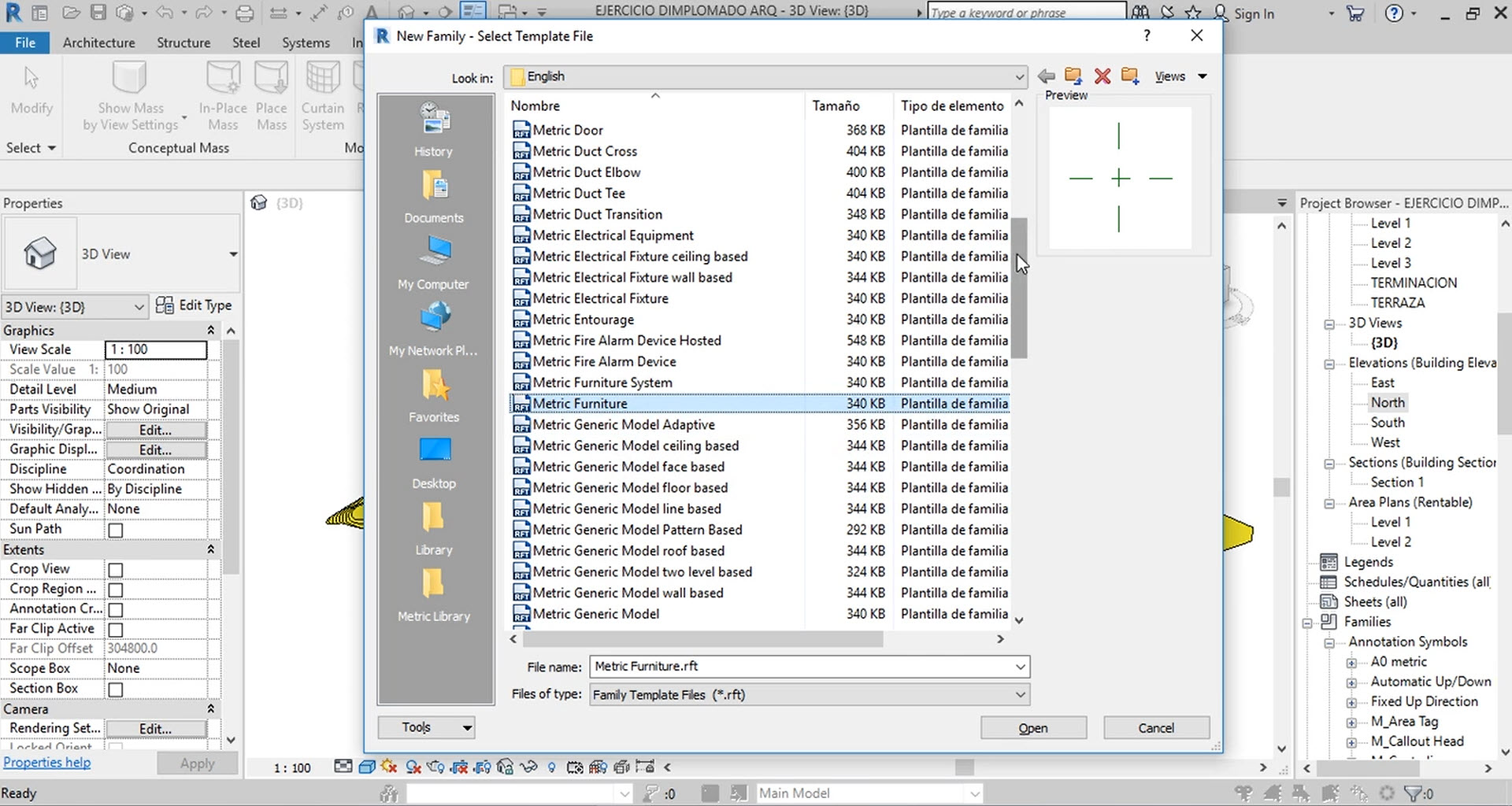Go back to the previous folder
Screen dimensions: 1512x806
click(x=1047, y=76)
